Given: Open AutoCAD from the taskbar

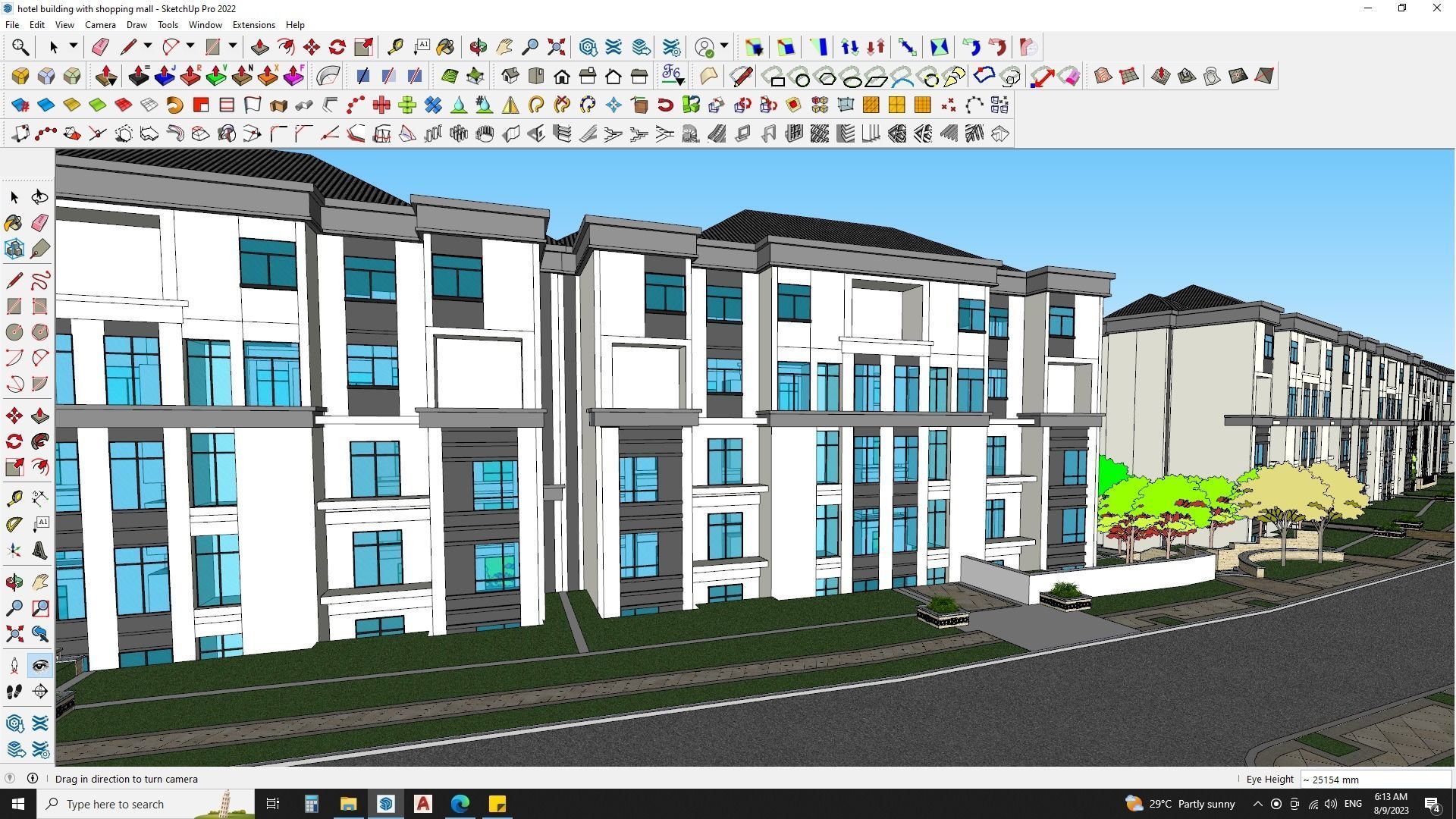Looking at the screenshot, I should click(423, 804).
